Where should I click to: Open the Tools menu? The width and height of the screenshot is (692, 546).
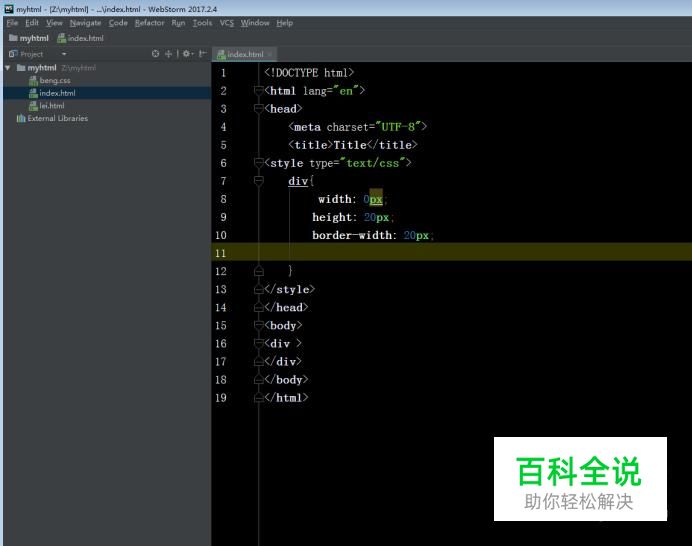[x=202, y=23]
